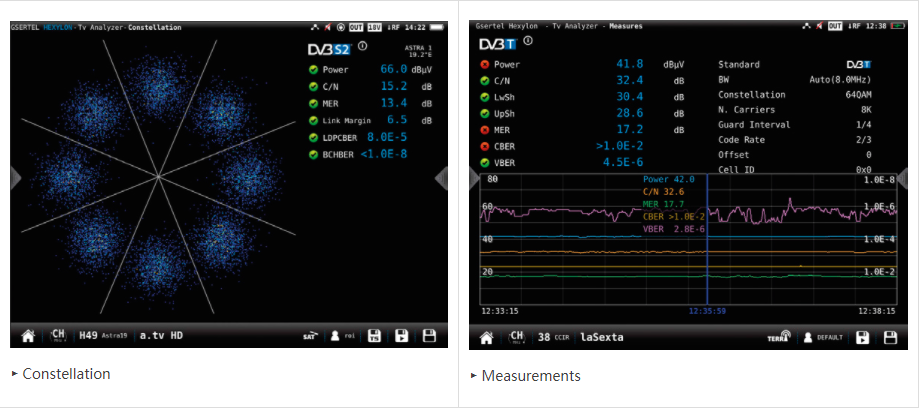Click the SAT band icon
The width and height of the screenshot is (919, 408).
(x=309, y=336)
